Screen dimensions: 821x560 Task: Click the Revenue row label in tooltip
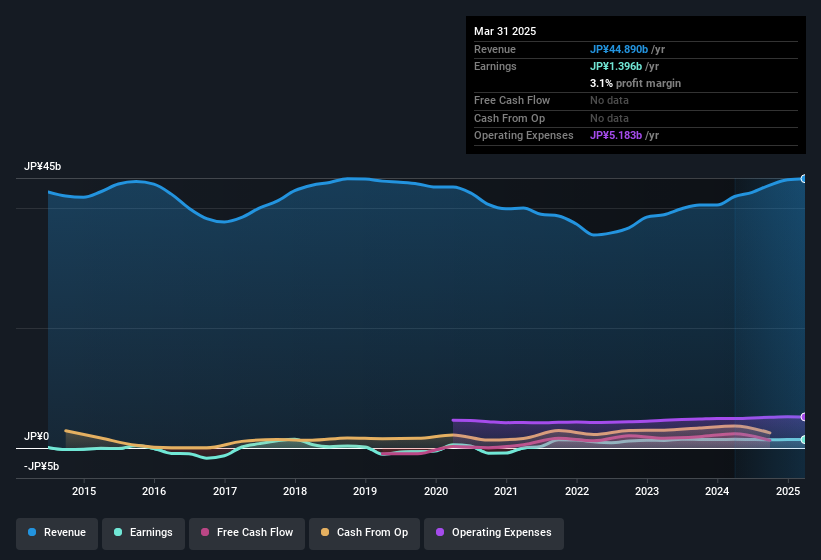[x=495, y=49]
